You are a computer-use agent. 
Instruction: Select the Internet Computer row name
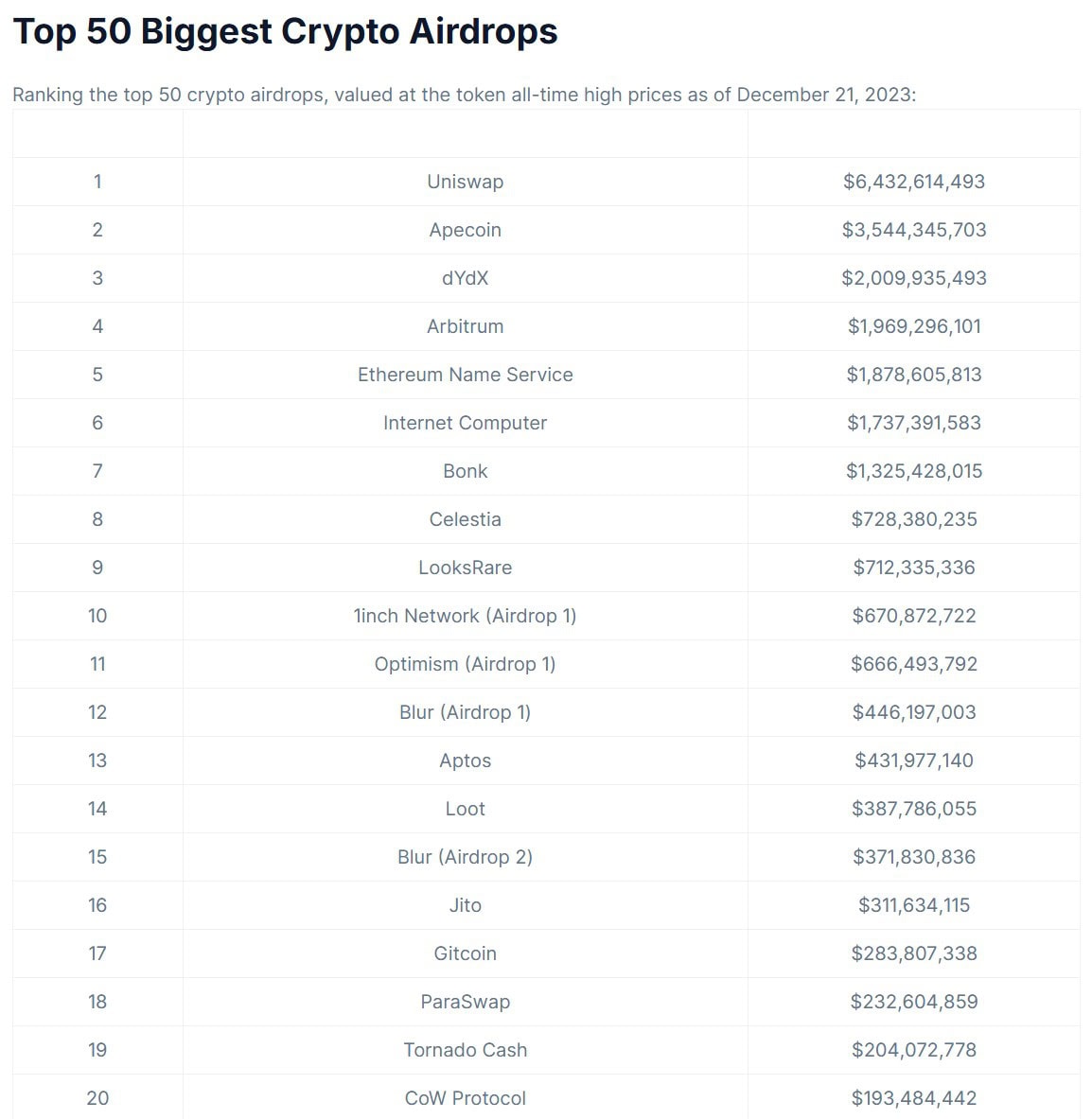point(465,423)
